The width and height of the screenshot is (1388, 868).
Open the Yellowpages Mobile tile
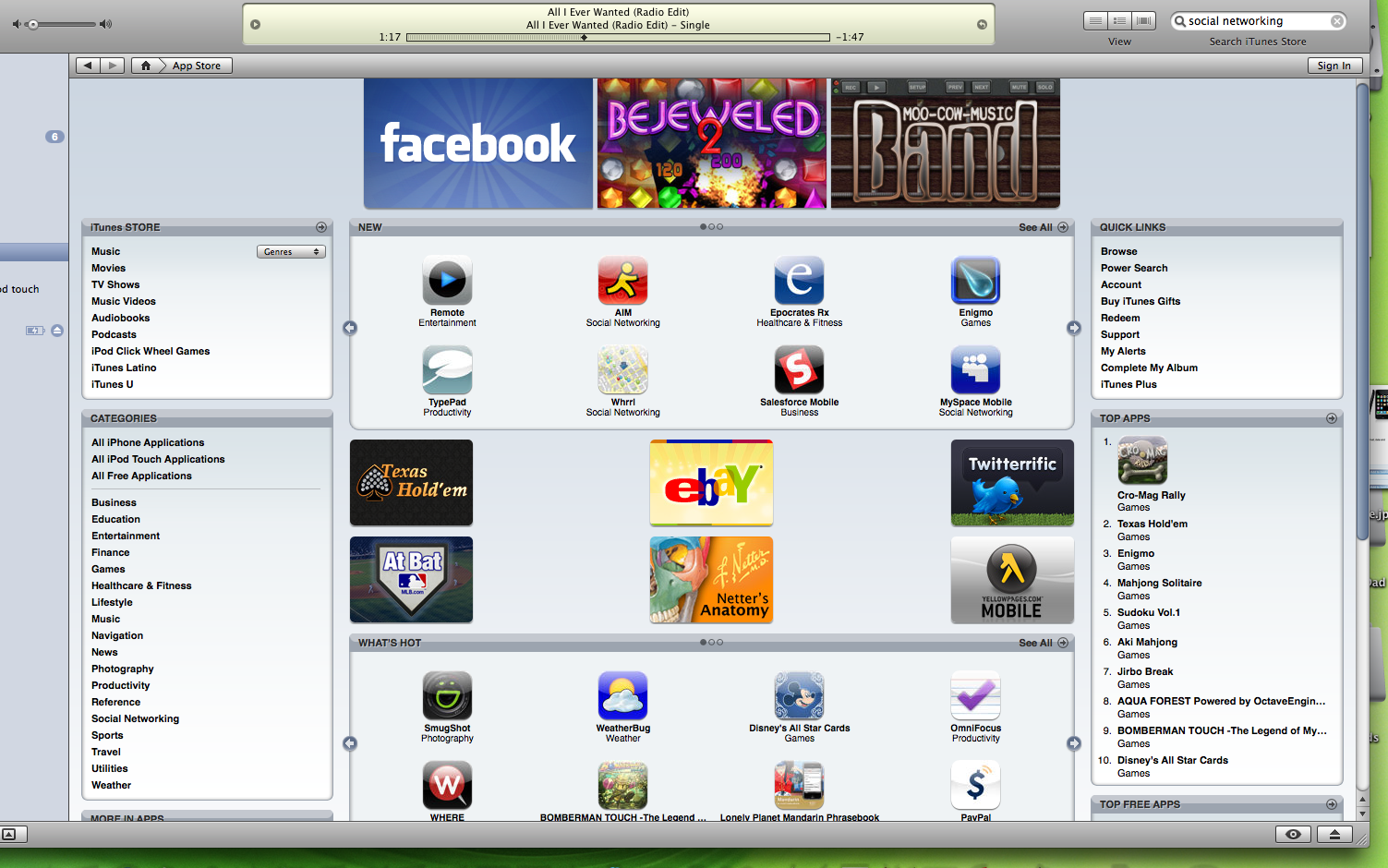[x=1012, y=580]
